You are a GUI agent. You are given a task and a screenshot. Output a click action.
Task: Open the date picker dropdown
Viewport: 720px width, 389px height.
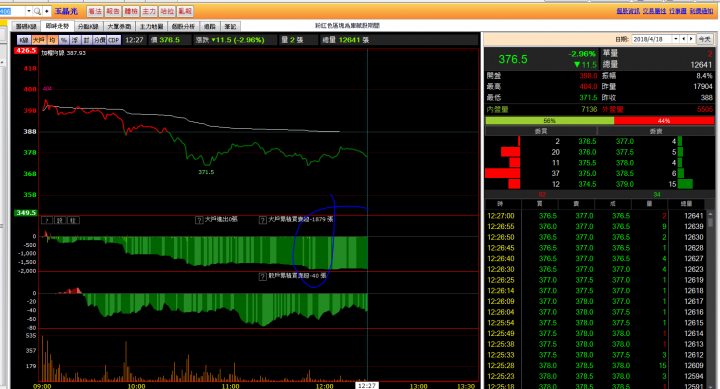coord(676,39)
